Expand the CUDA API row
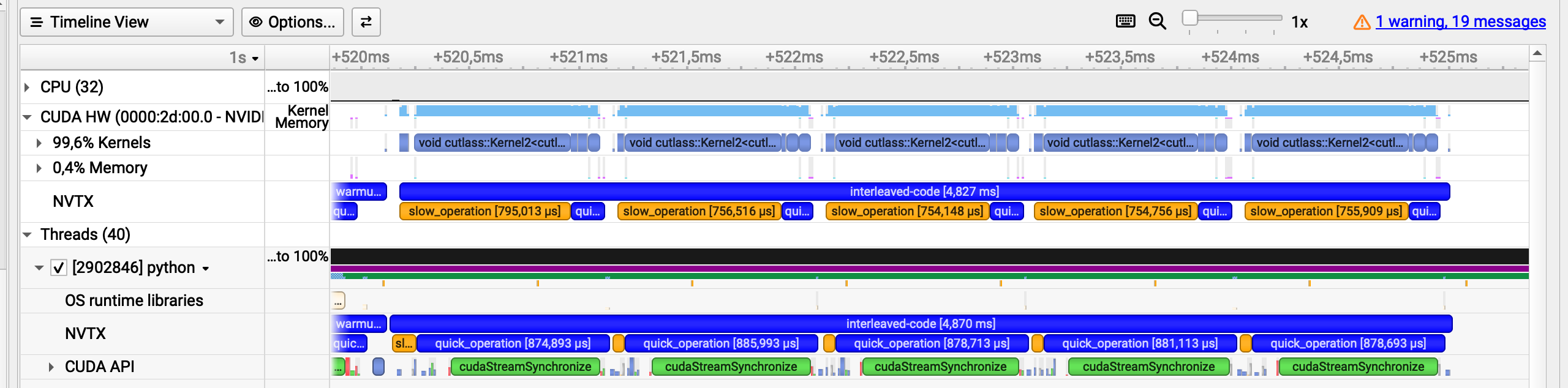 pos(51,367)
